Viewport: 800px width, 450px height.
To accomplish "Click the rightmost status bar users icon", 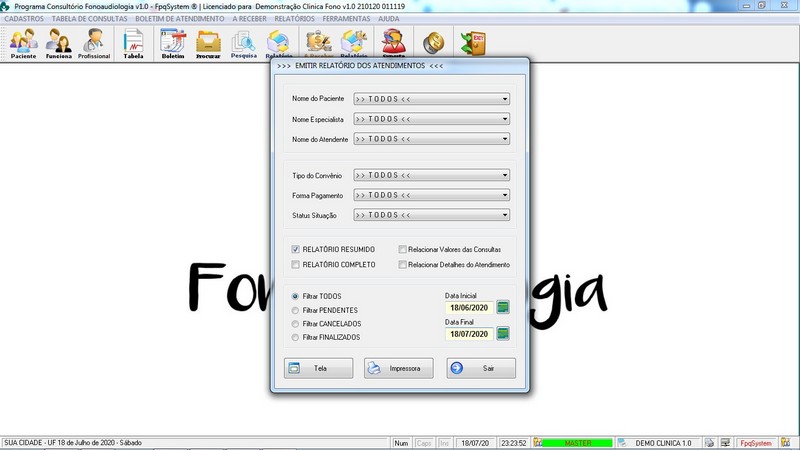I will pos(785,443).
